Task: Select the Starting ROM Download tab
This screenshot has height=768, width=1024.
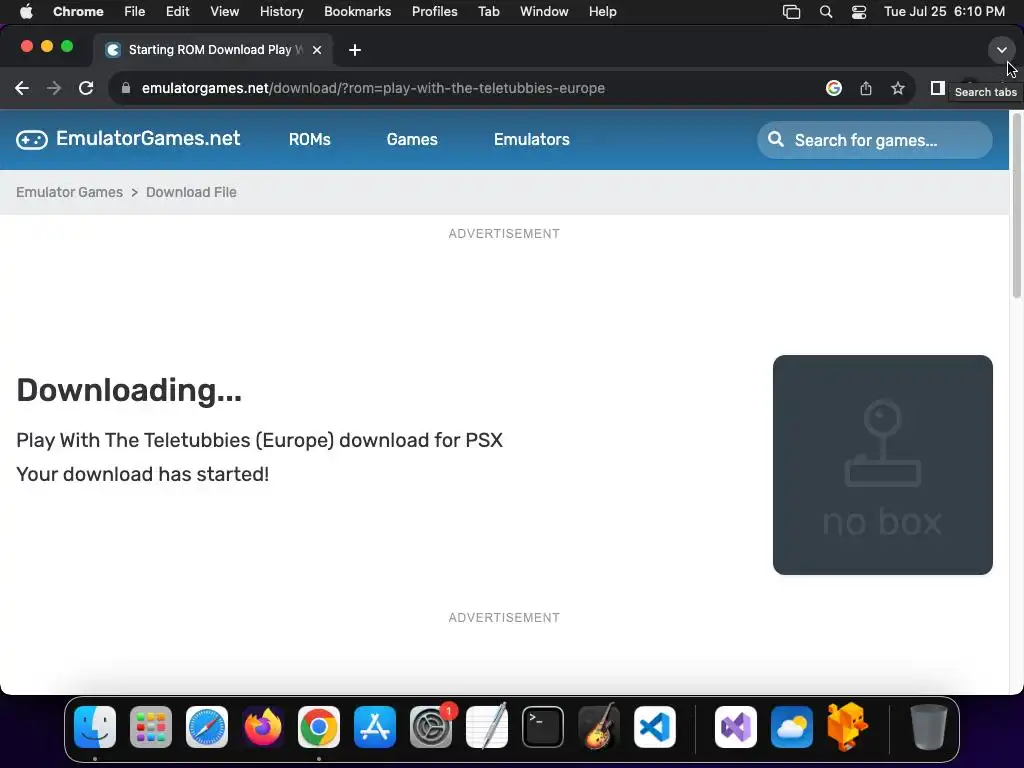Action: click(213, 50)
